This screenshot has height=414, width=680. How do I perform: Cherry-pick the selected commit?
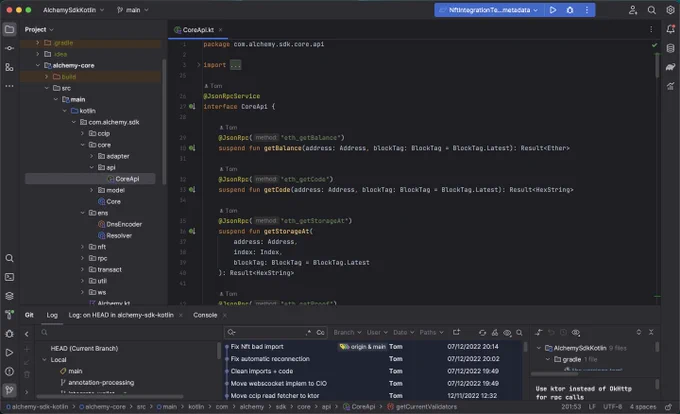(x=495, y=333)
